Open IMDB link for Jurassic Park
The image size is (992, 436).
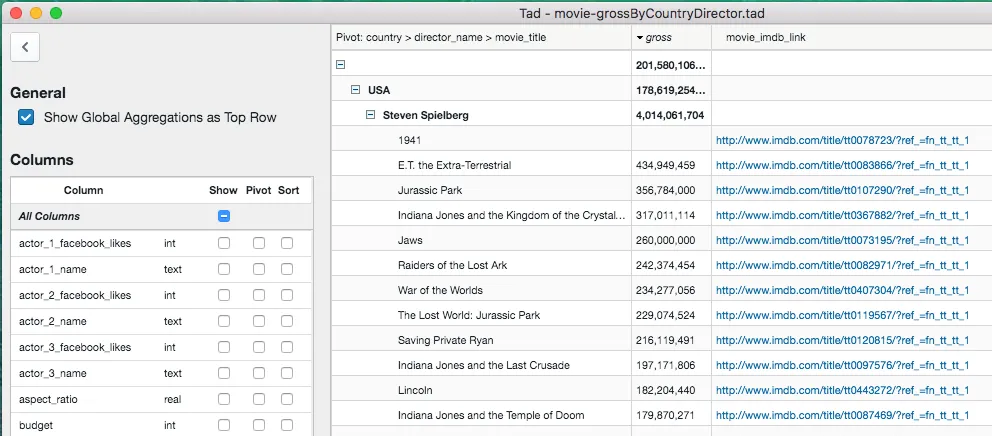pyautogui.click(x=841, y=190)
